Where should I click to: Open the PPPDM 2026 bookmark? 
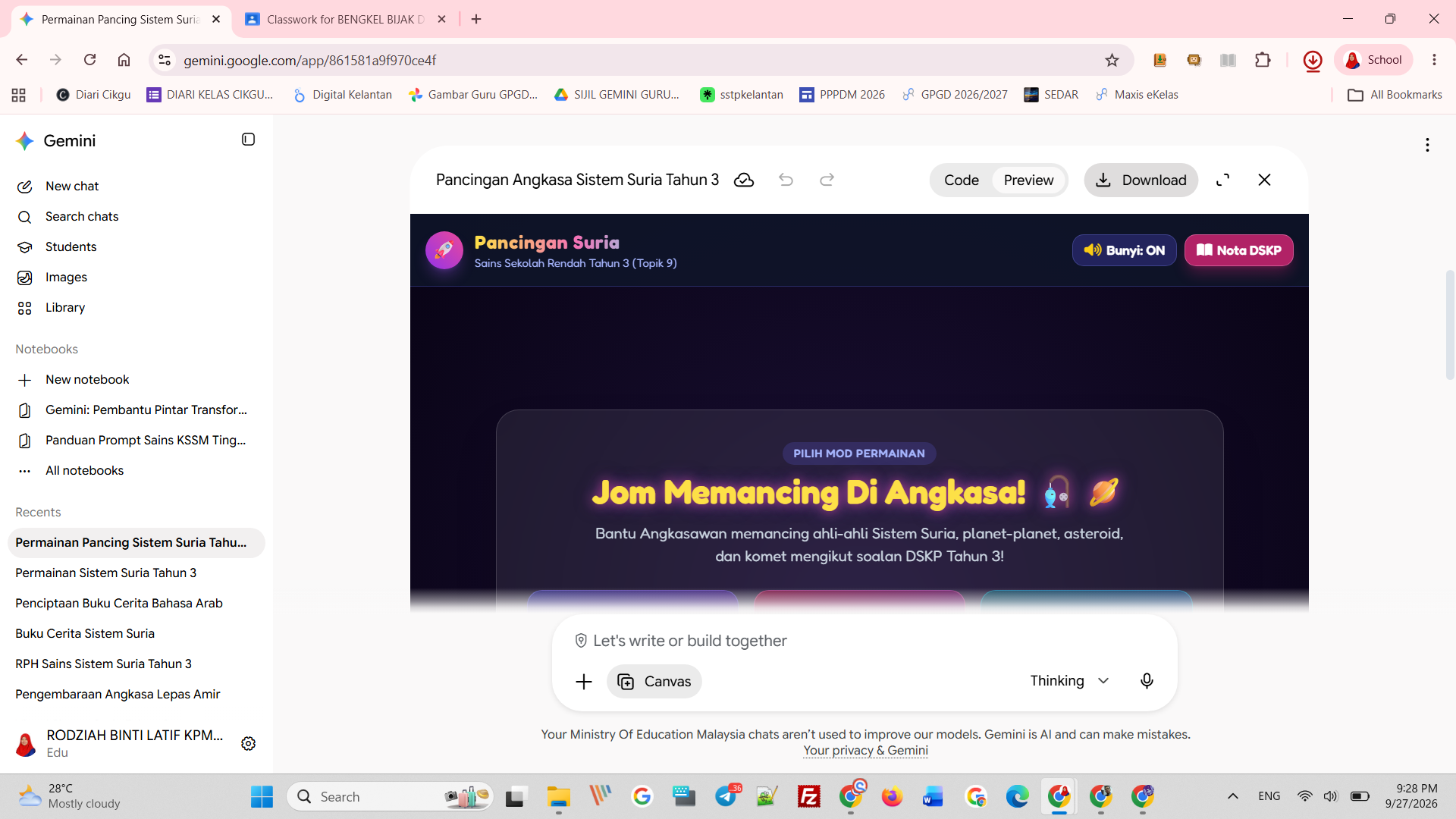[x=843, y=95]
